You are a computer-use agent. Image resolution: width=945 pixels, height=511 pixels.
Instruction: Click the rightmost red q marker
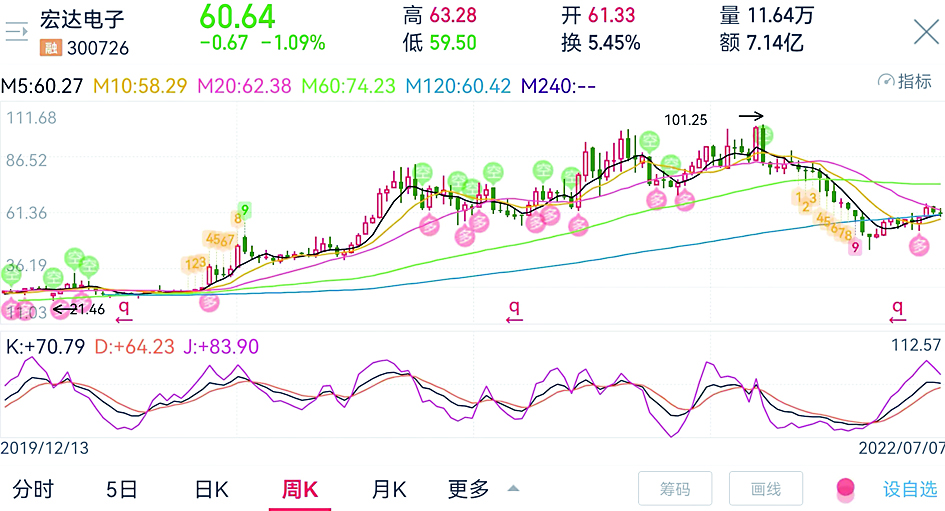pos(897,311)
